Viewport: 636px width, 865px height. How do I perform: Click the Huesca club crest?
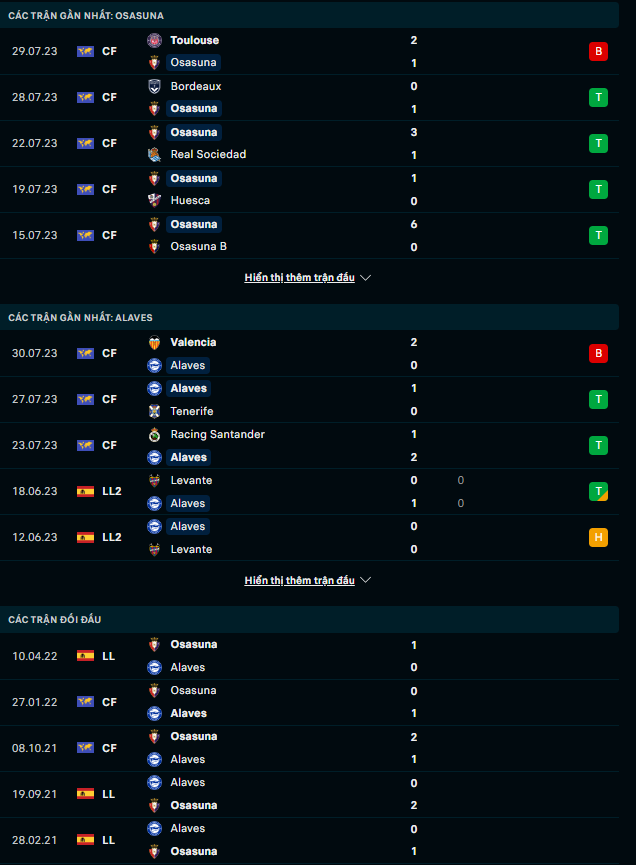click(155, 200)
